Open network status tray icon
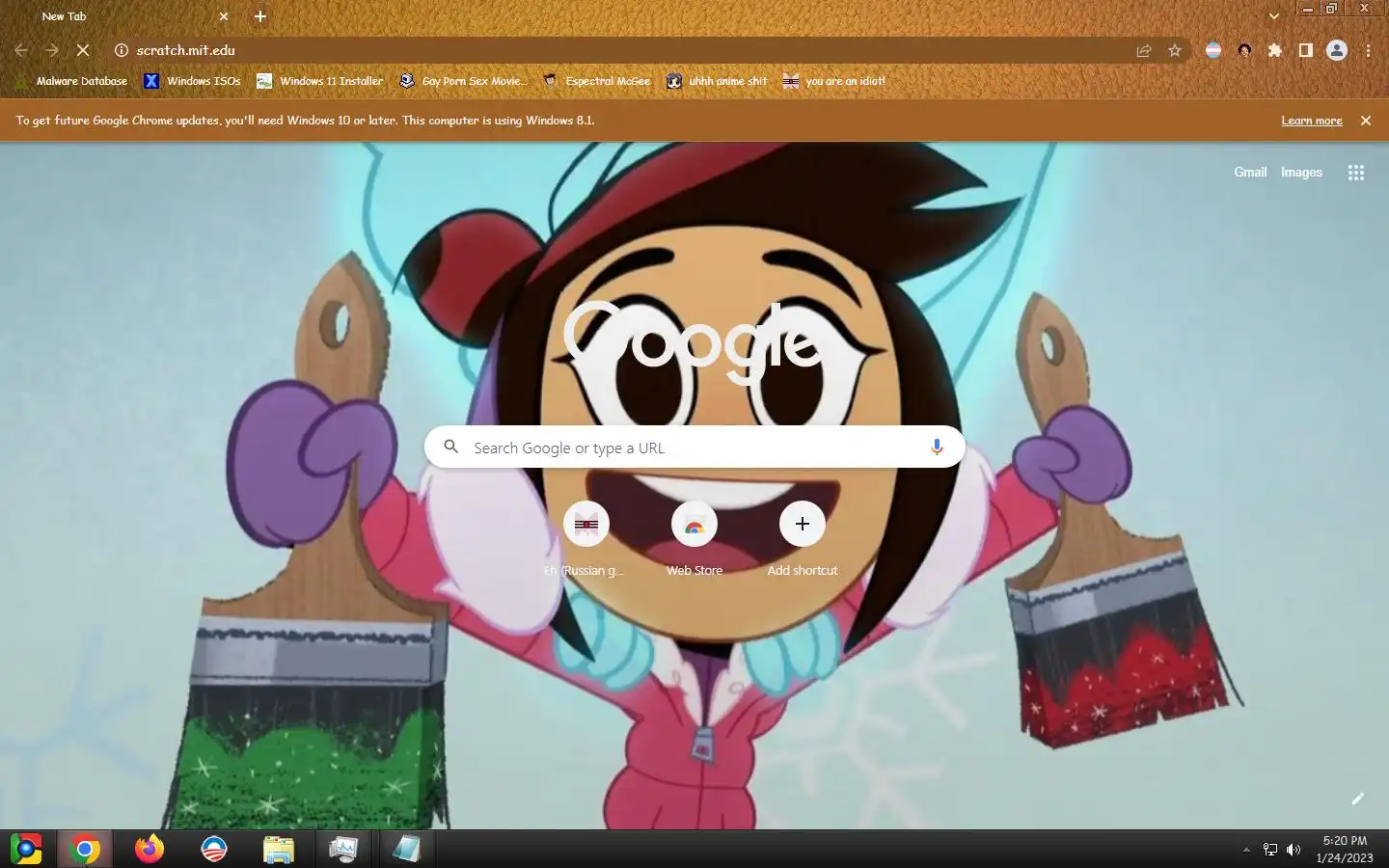 pos(1270,850)
